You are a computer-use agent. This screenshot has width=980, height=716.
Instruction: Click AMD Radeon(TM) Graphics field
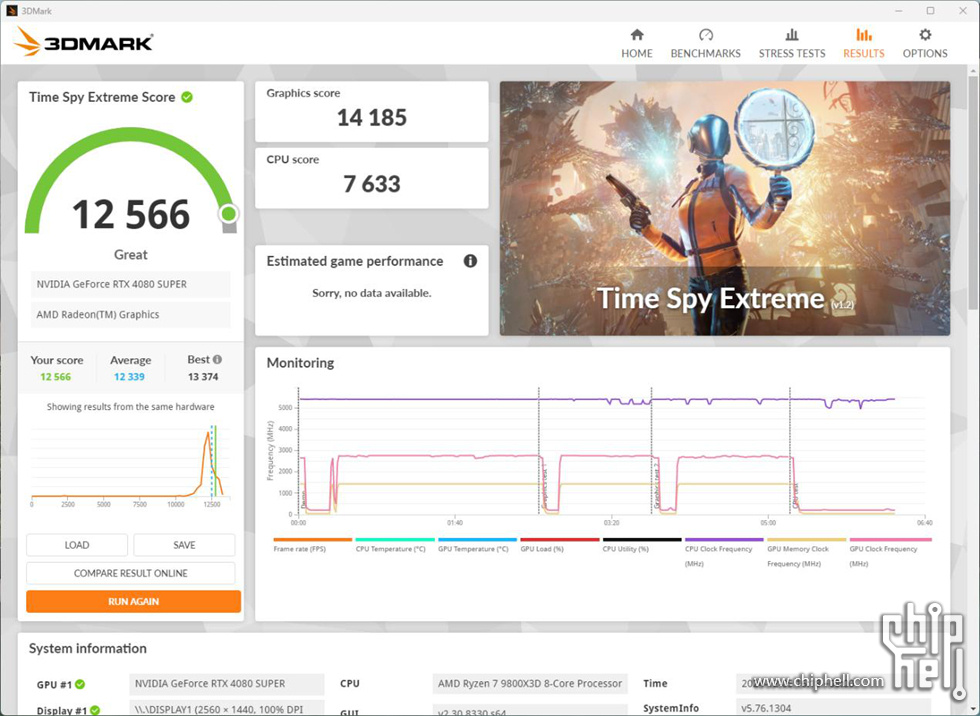click(131, 315)
